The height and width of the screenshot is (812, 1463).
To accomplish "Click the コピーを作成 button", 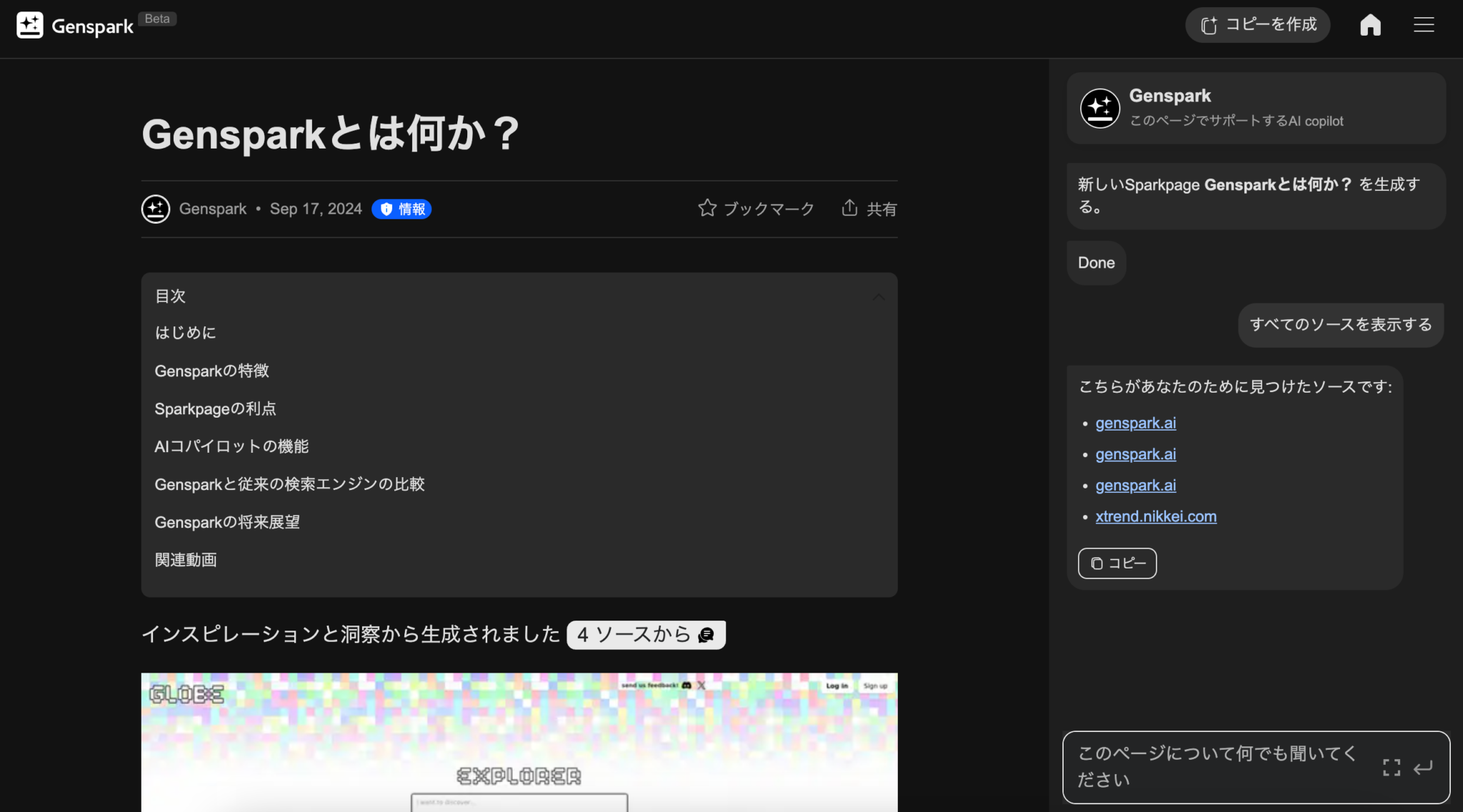I will [x=1257, y=24].
